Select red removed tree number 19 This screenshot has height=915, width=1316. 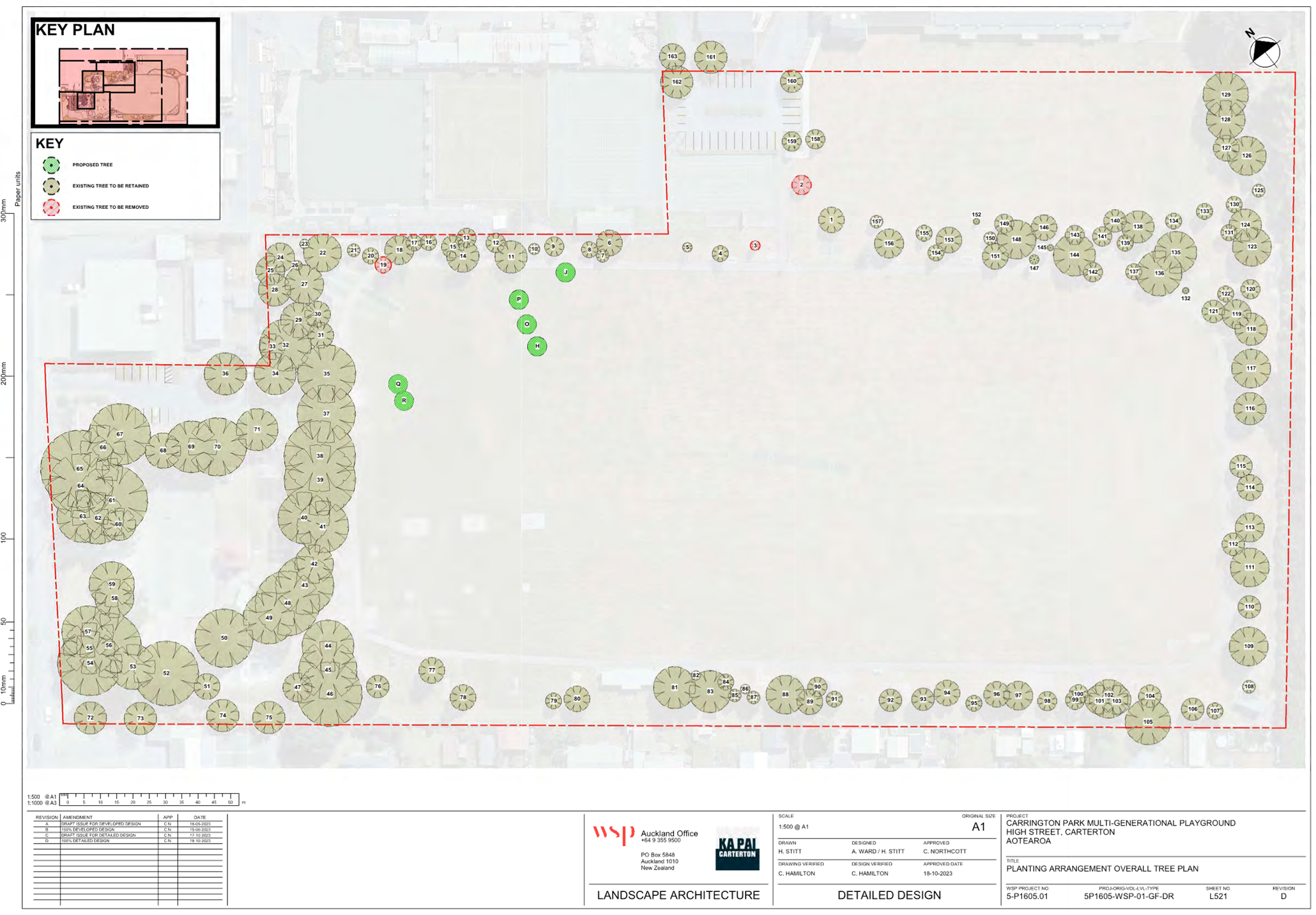(383, 264)
